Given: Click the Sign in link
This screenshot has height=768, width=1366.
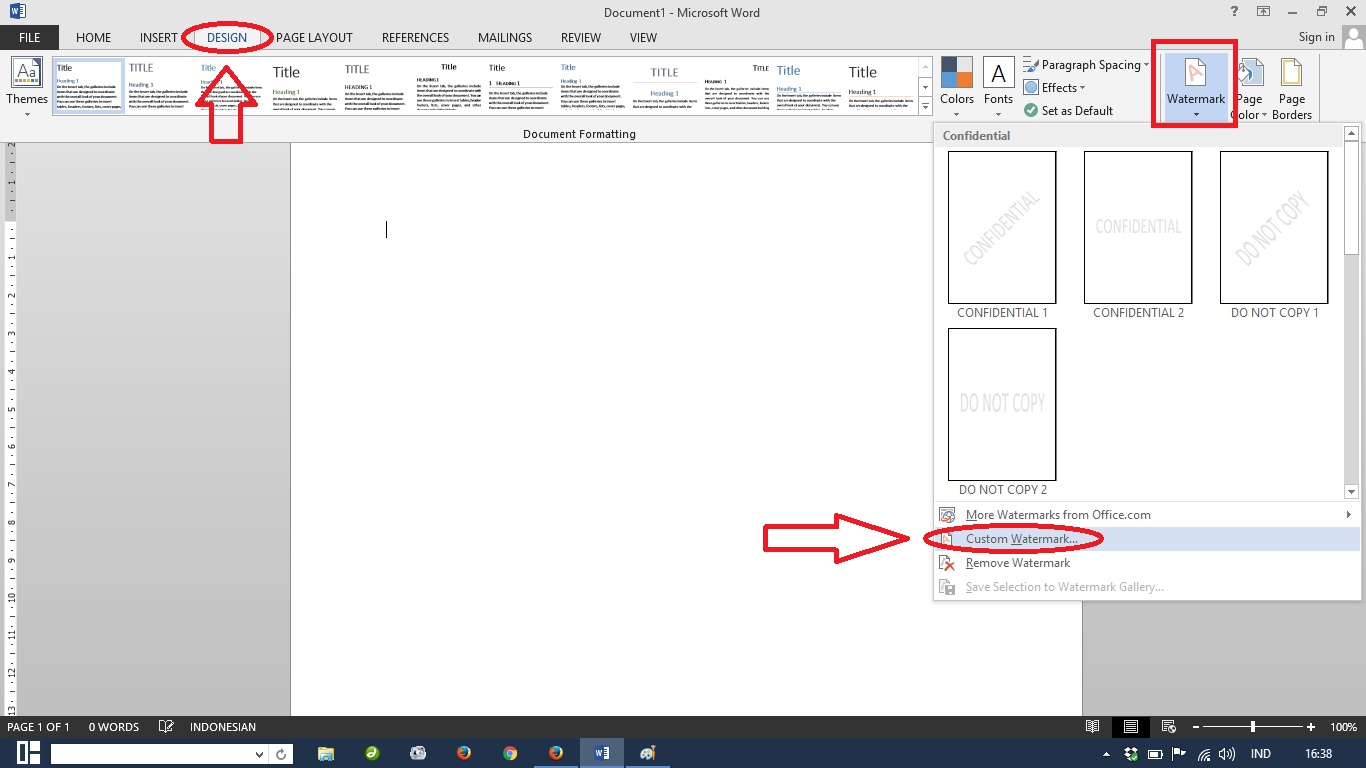Looking at the screenshot, I should click(1316, 37).
